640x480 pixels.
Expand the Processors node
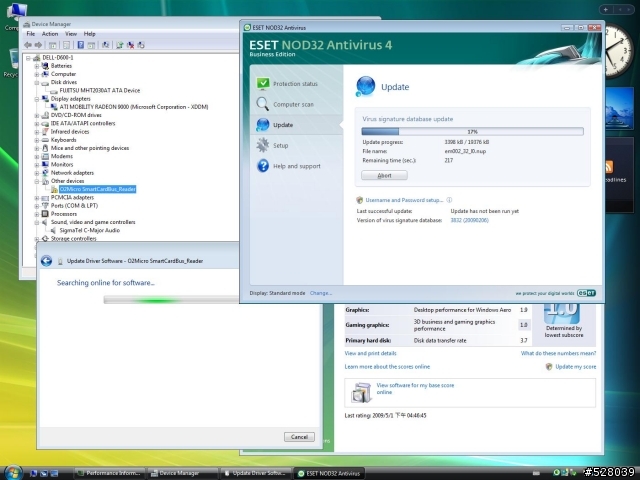pyautogui.click(x=37, y=214)
